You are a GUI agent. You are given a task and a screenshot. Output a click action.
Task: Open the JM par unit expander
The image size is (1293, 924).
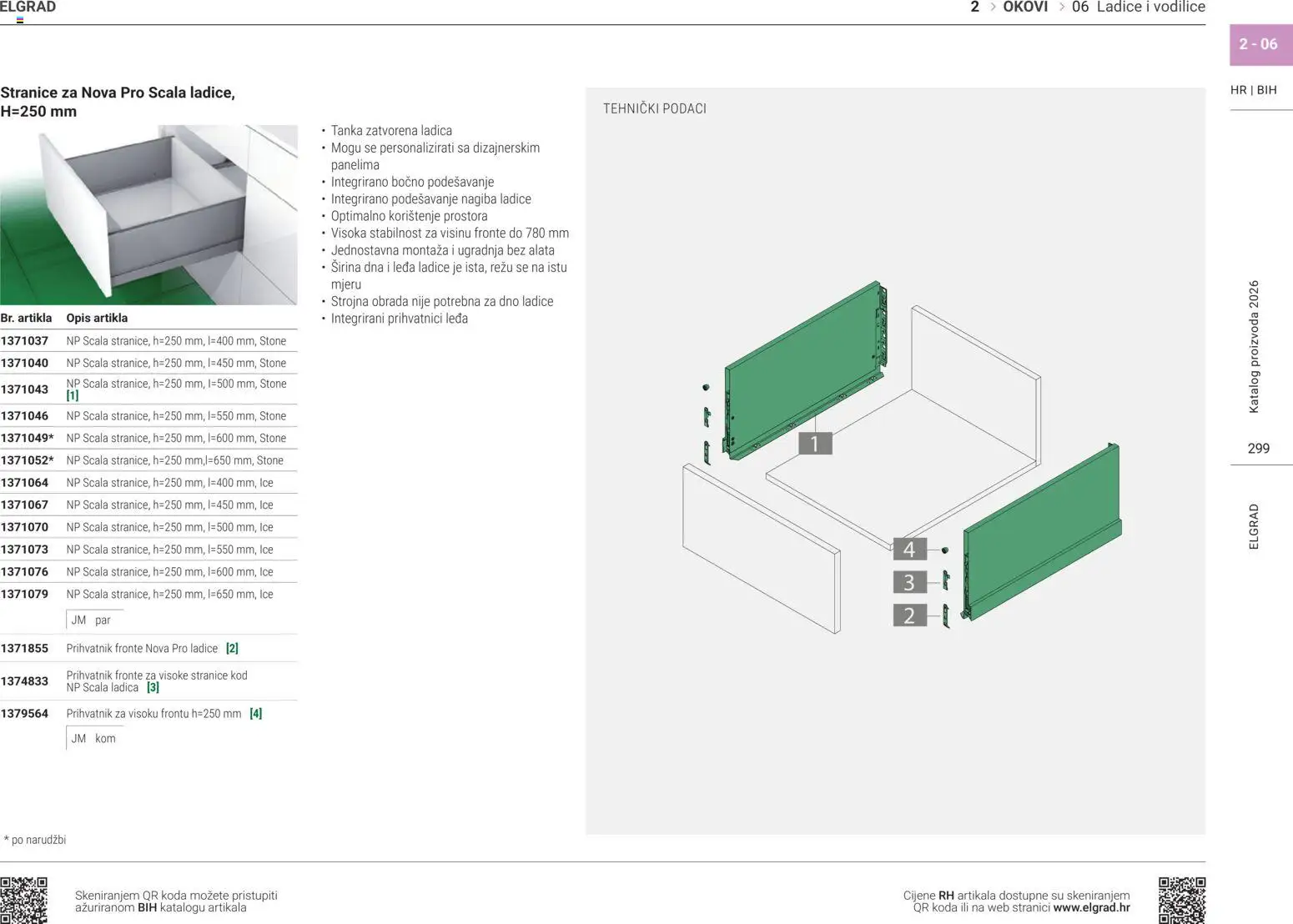tap(90, 620)
